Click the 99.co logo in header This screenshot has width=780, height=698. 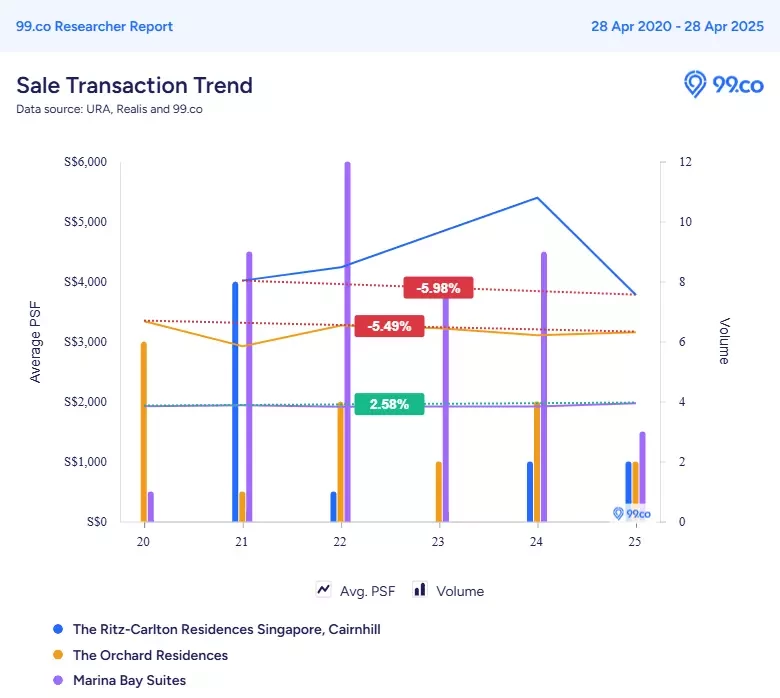pyautogui.click(x=723, y=84)
